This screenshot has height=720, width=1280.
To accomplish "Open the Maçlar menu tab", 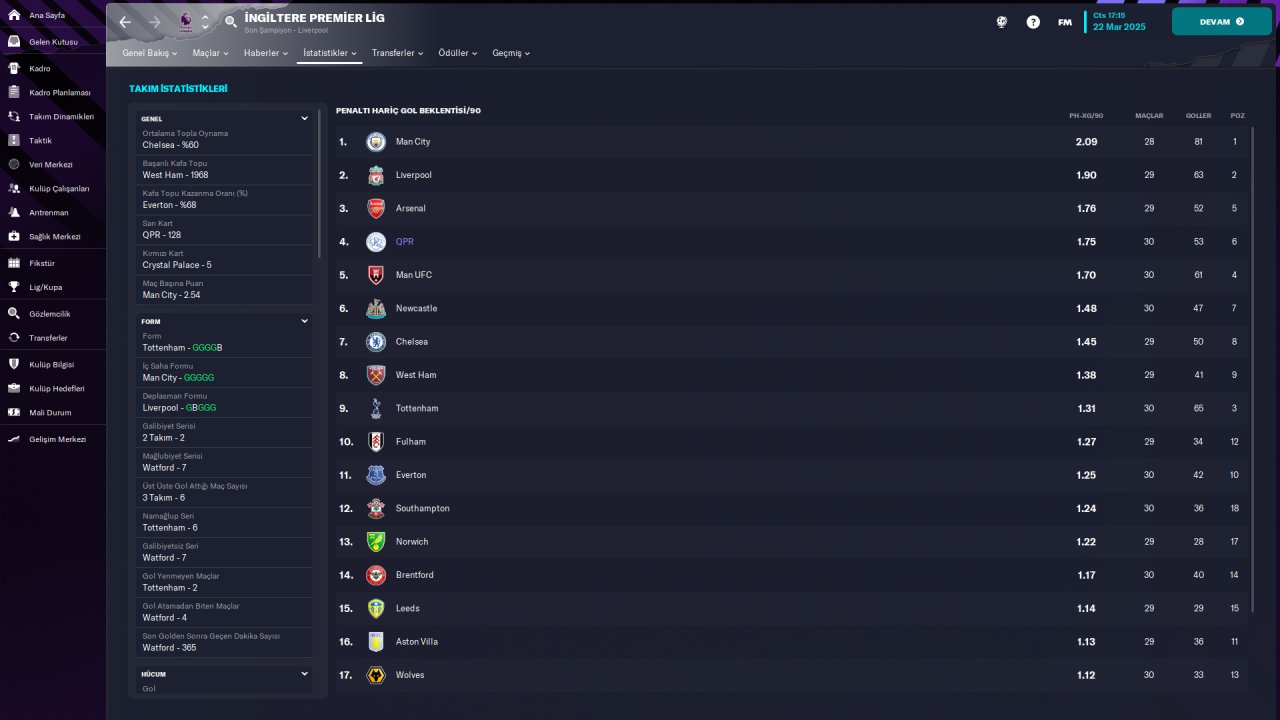I will point(211,53).
